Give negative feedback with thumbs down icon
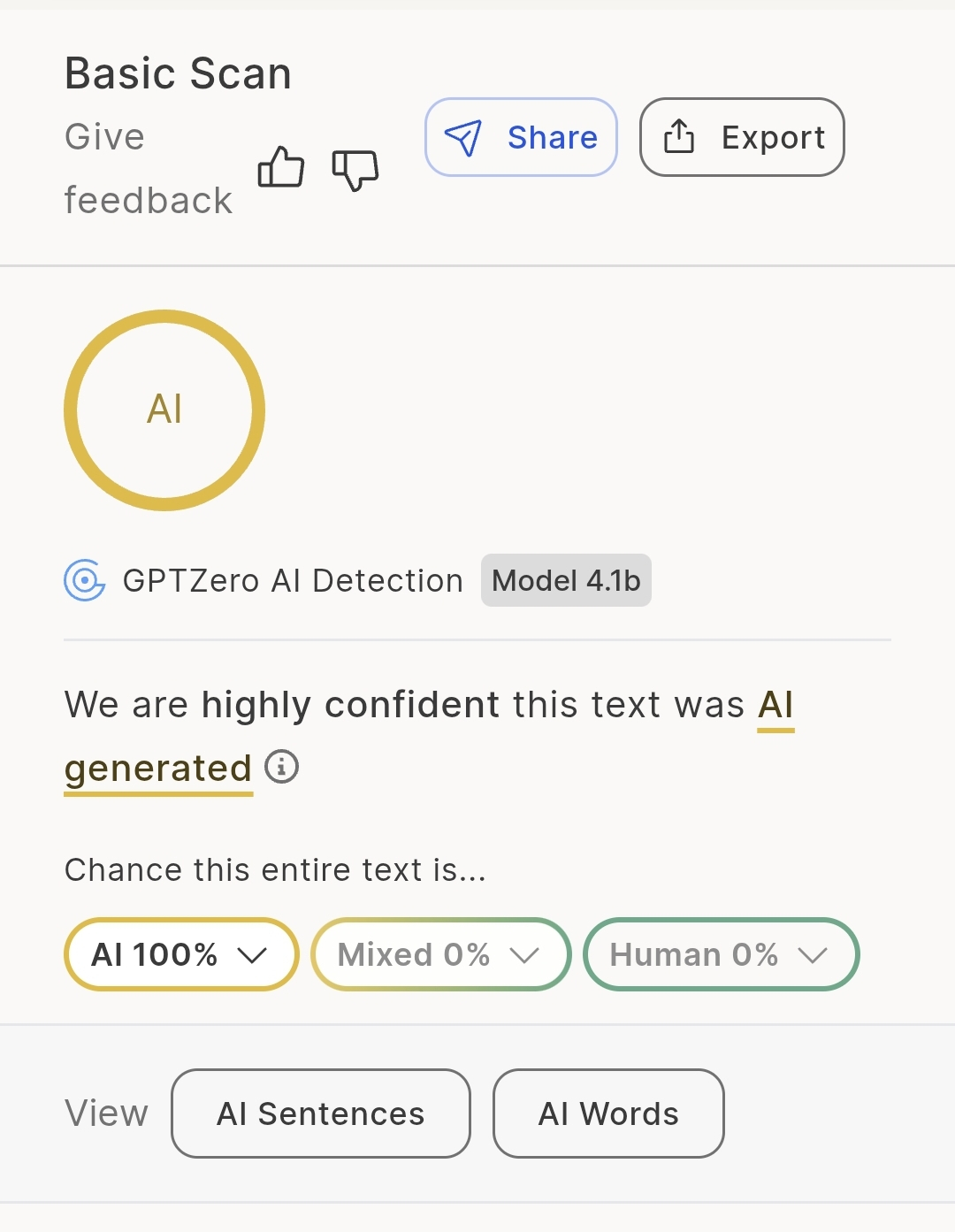 point(355,170)
